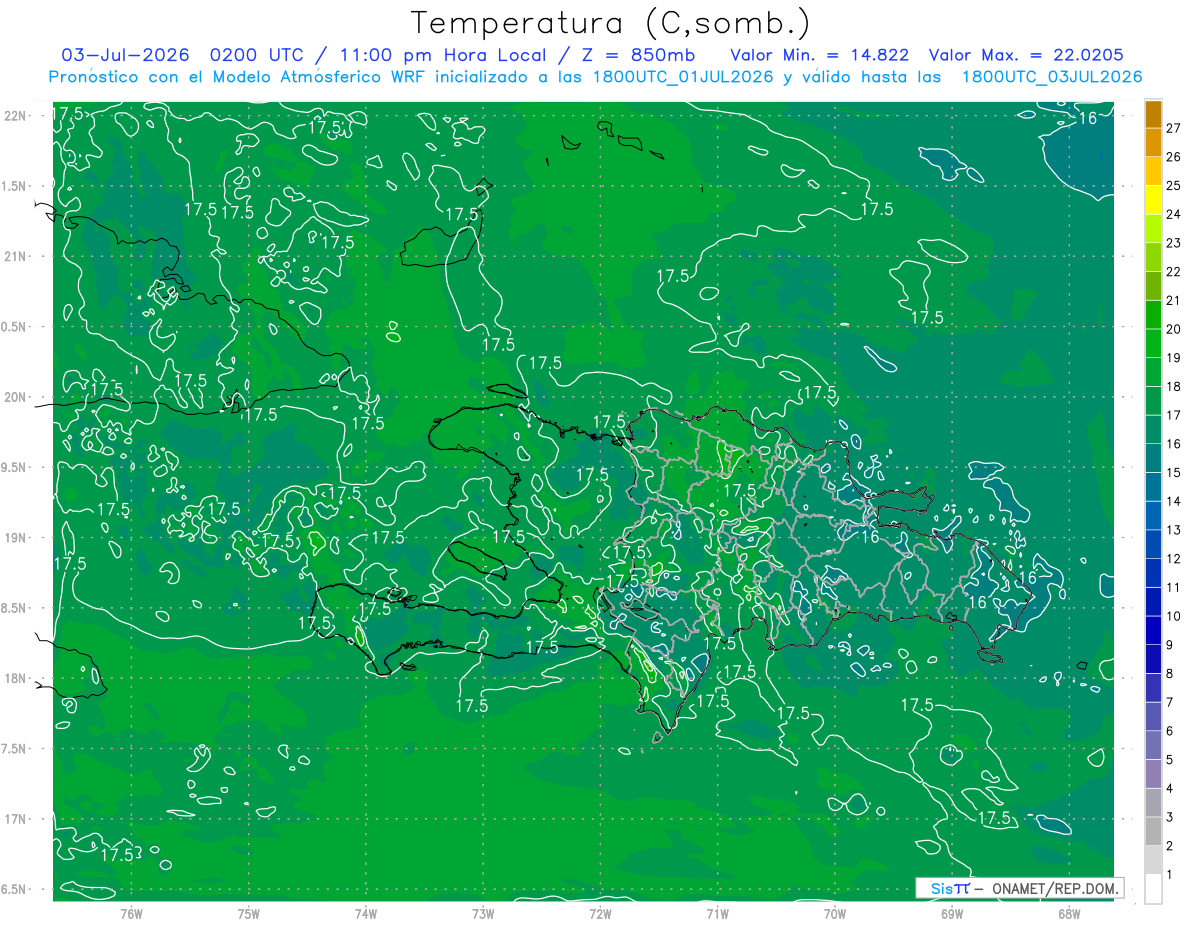1200x927 pixels.
Task: Click the "74W" longitude label
Action: click(x=366, y=913)
